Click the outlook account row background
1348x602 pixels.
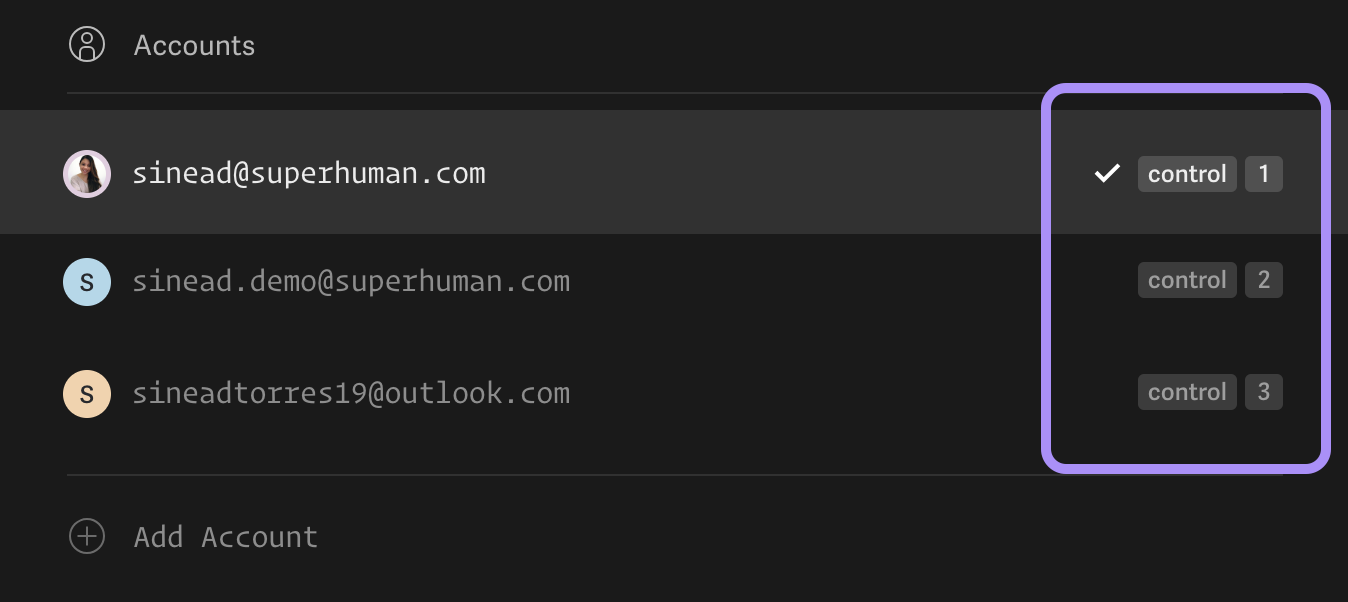(674, 394)
